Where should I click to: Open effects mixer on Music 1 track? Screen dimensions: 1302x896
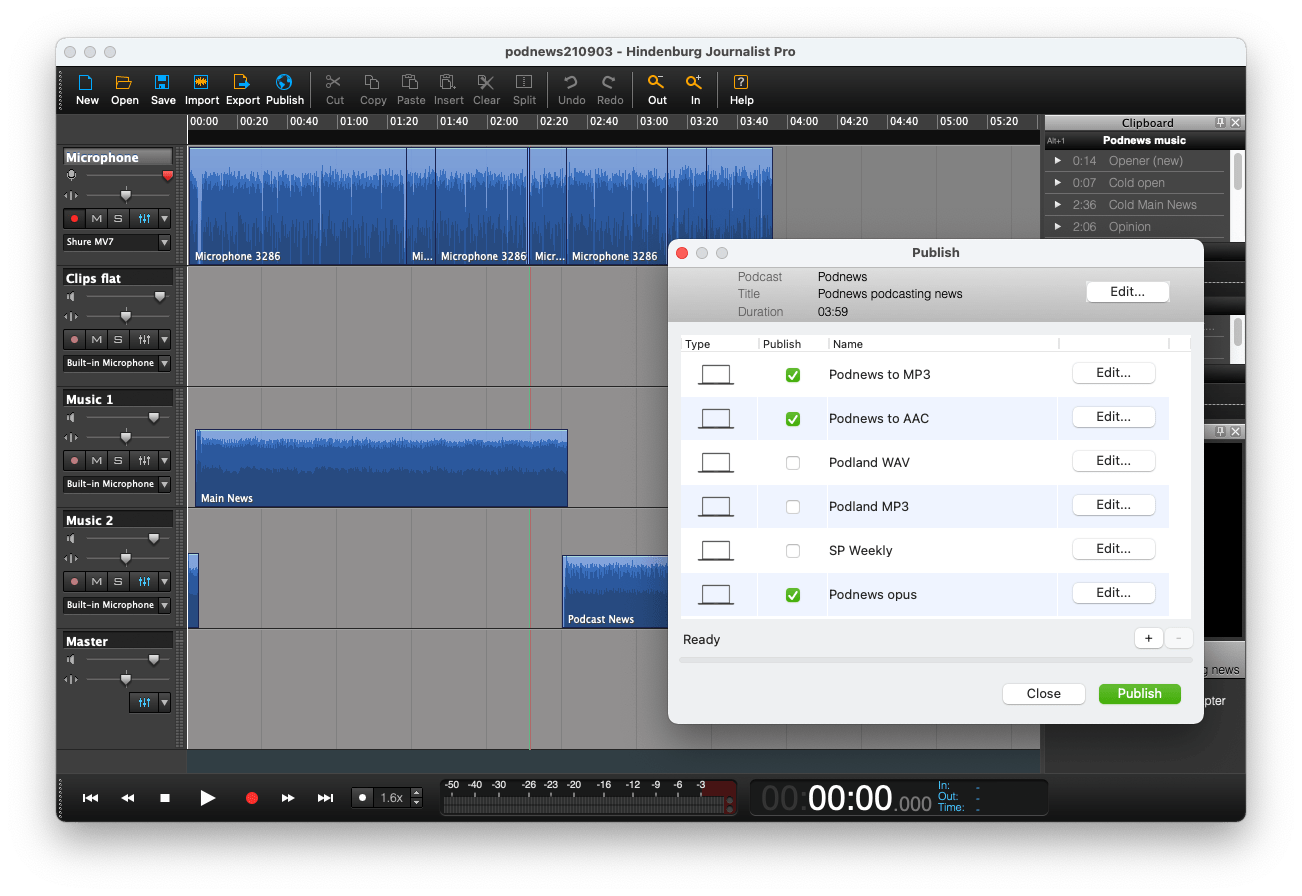coord(144,460)
